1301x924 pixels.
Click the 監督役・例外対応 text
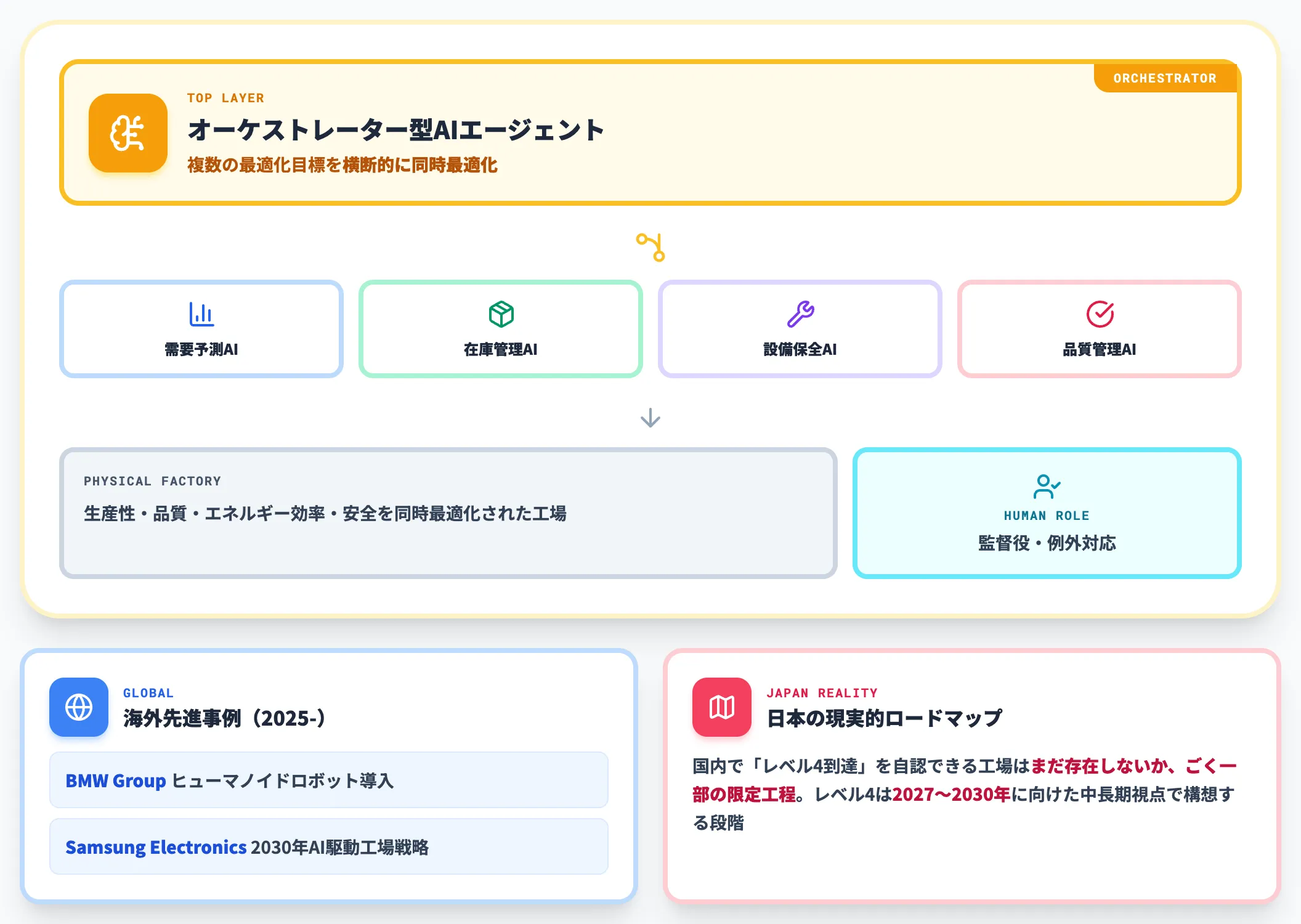click(x=1047, y=543)
